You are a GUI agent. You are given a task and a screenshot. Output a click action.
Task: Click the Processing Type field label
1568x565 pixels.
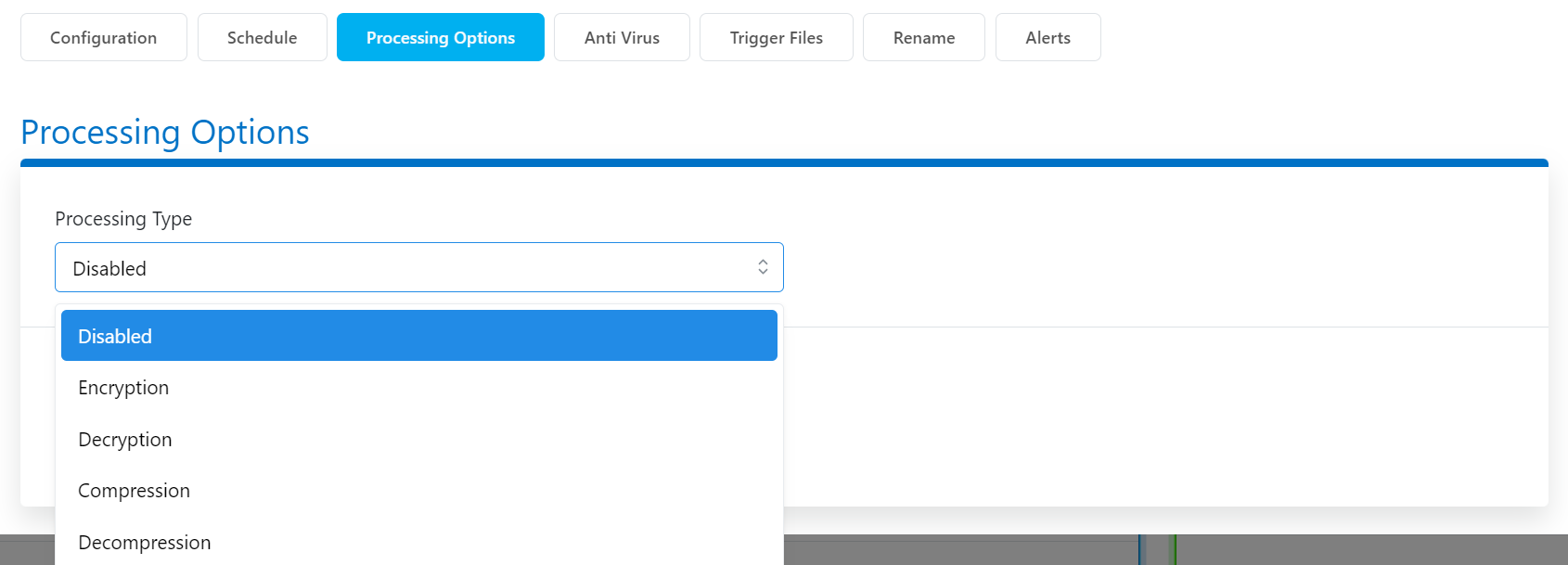click(123, 219)
